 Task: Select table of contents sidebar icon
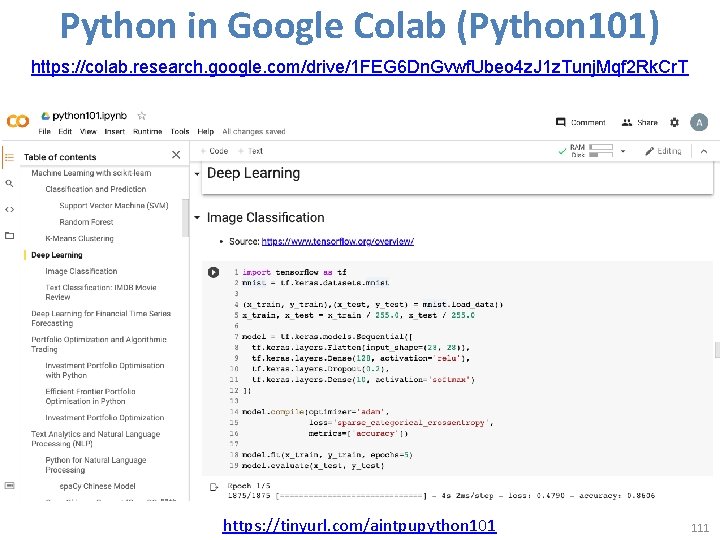[x=9, y=157]
